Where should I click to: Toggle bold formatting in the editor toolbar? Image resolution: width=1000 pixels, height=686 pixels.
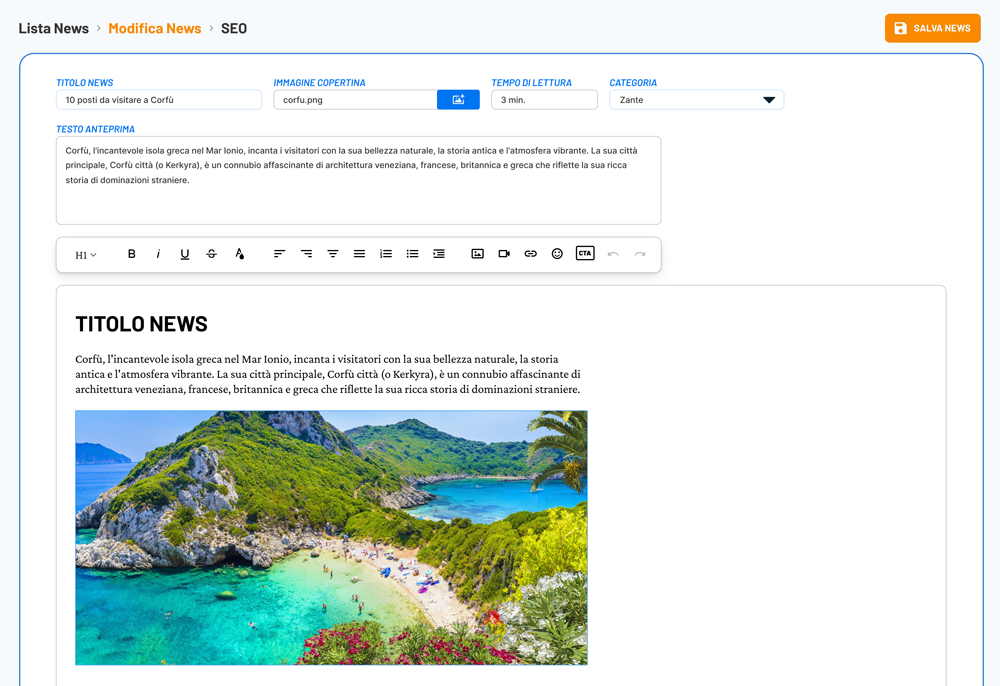click(131, 254)
